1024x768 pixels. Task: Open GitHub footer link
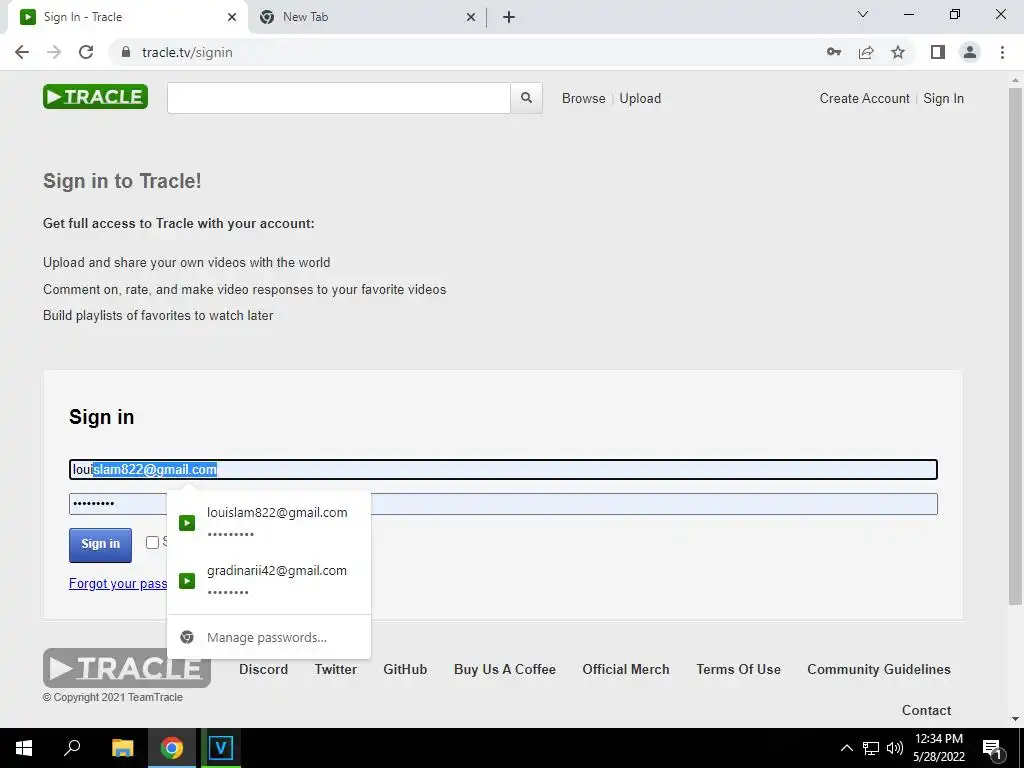point(405,669)
